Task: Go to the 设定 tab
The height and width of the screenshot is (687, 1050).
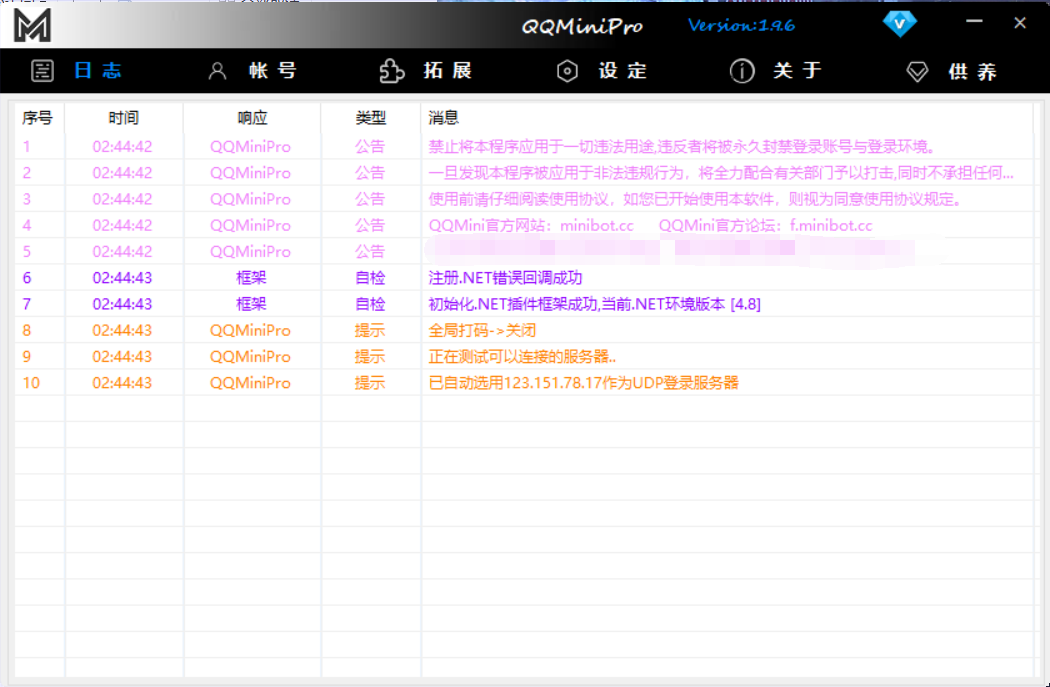Action: [623, 70]
